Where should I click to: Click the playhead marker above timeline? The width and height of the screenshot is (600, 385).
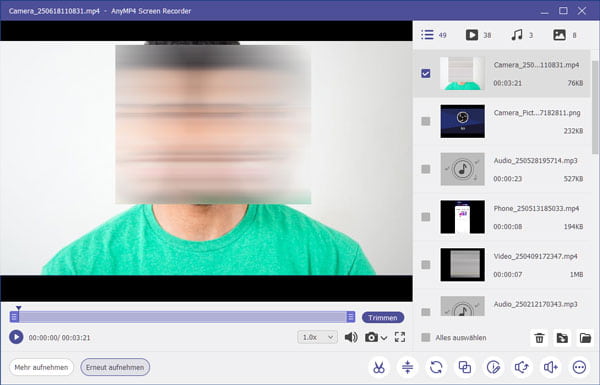point(18,308)
